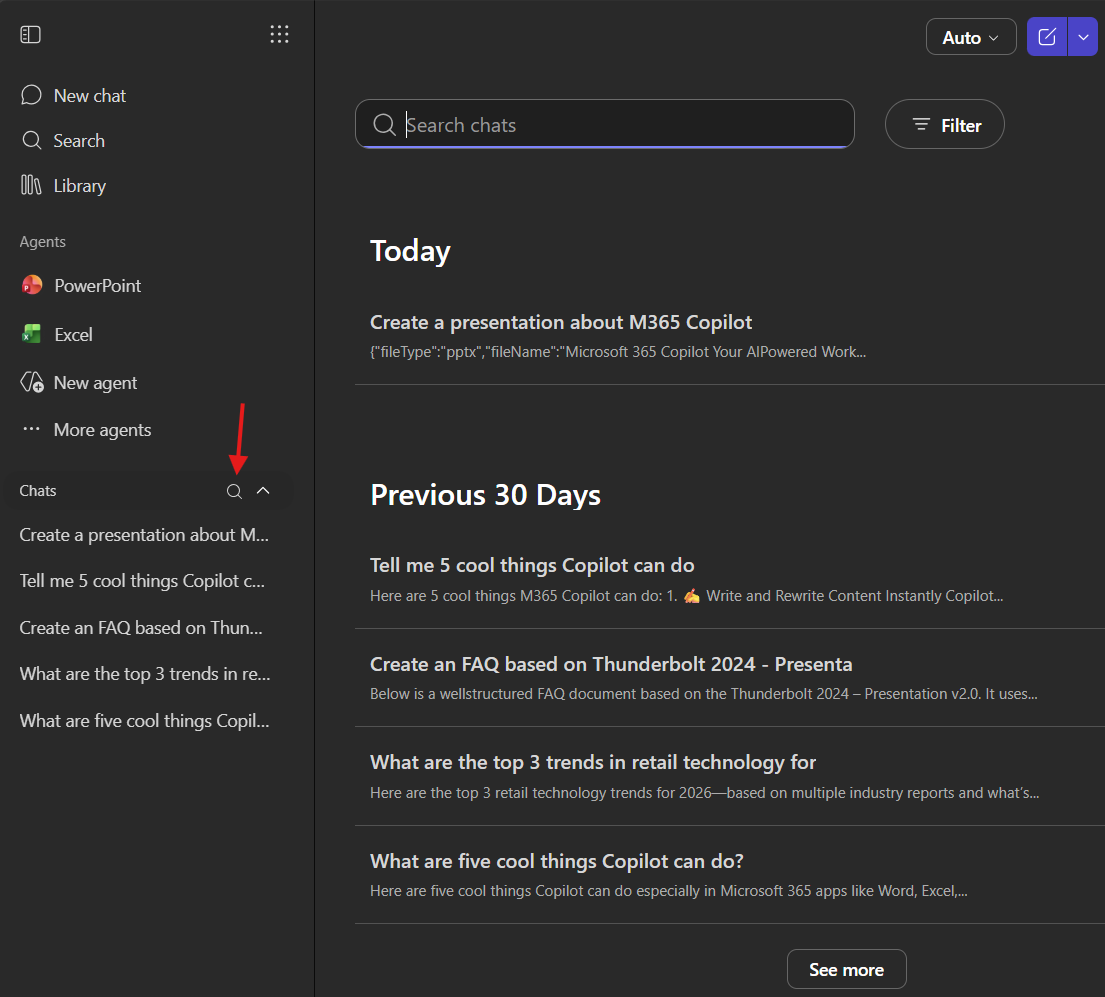
Task: Open sidebar chat 'Create a presentation about M...'
Action: click(x=144, y=535)
